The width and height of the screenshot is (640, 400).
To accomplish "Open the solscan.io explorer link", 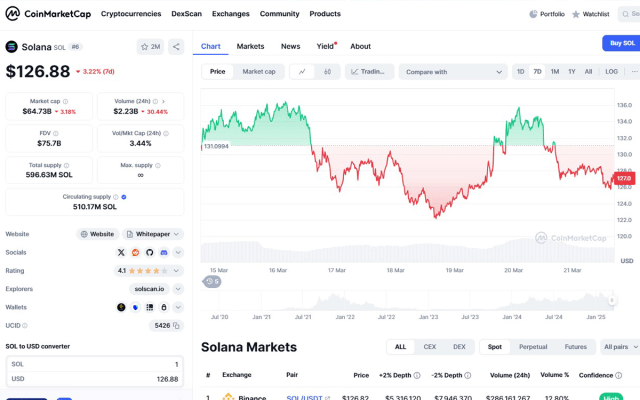I will (x=147, y=289).
